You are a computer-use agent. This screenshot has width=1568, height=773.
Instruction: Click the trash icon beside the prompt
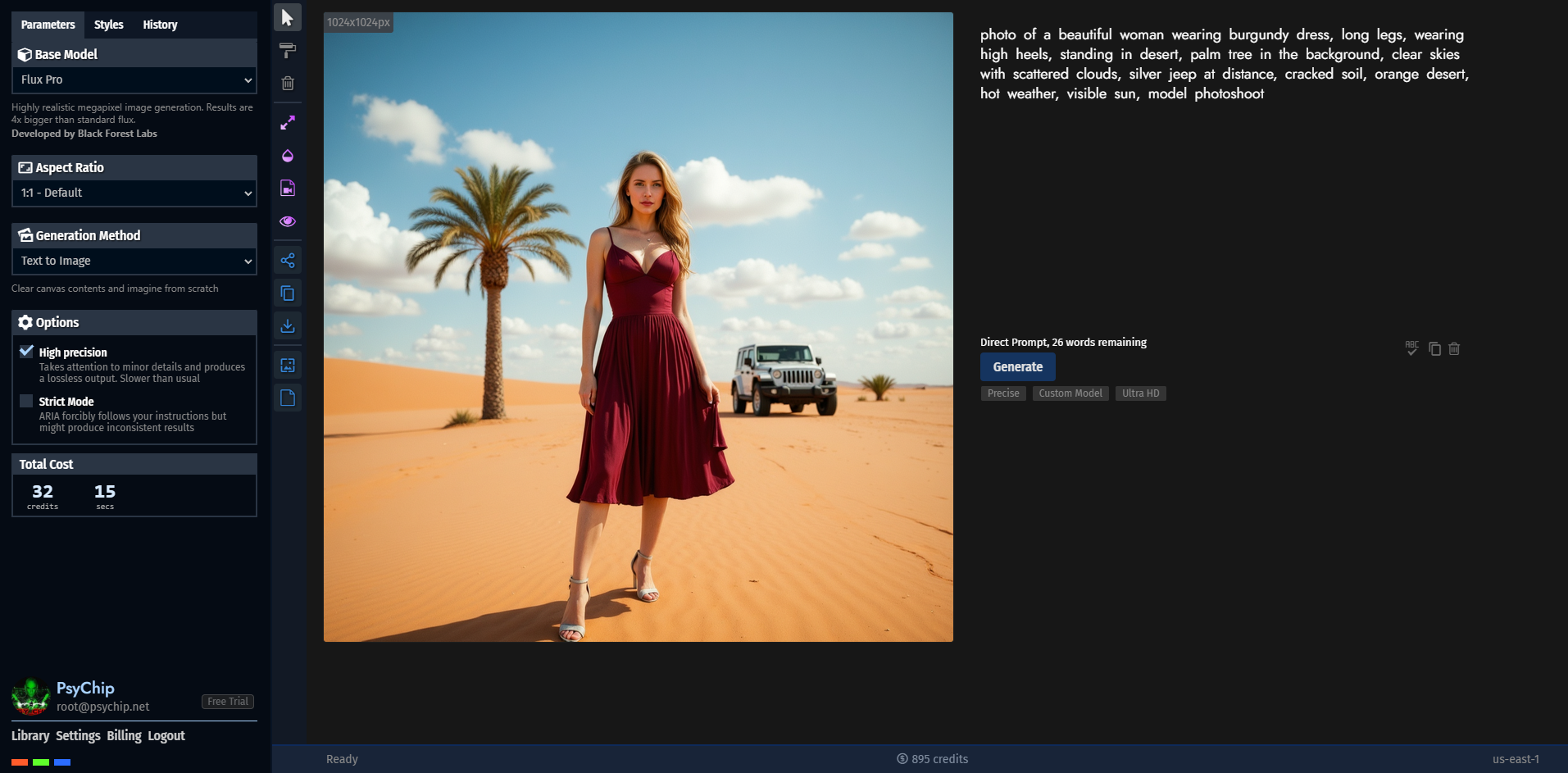(1454, 348)
